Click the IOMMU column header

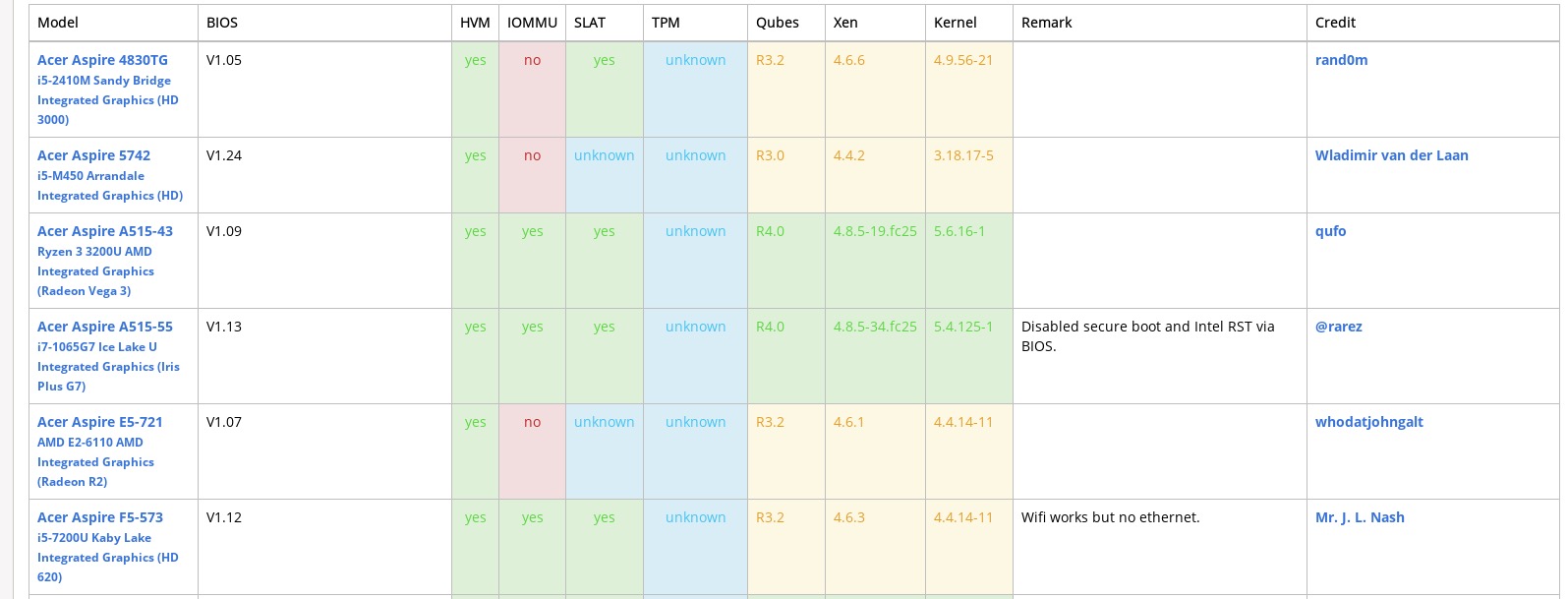tap(532, 23)
